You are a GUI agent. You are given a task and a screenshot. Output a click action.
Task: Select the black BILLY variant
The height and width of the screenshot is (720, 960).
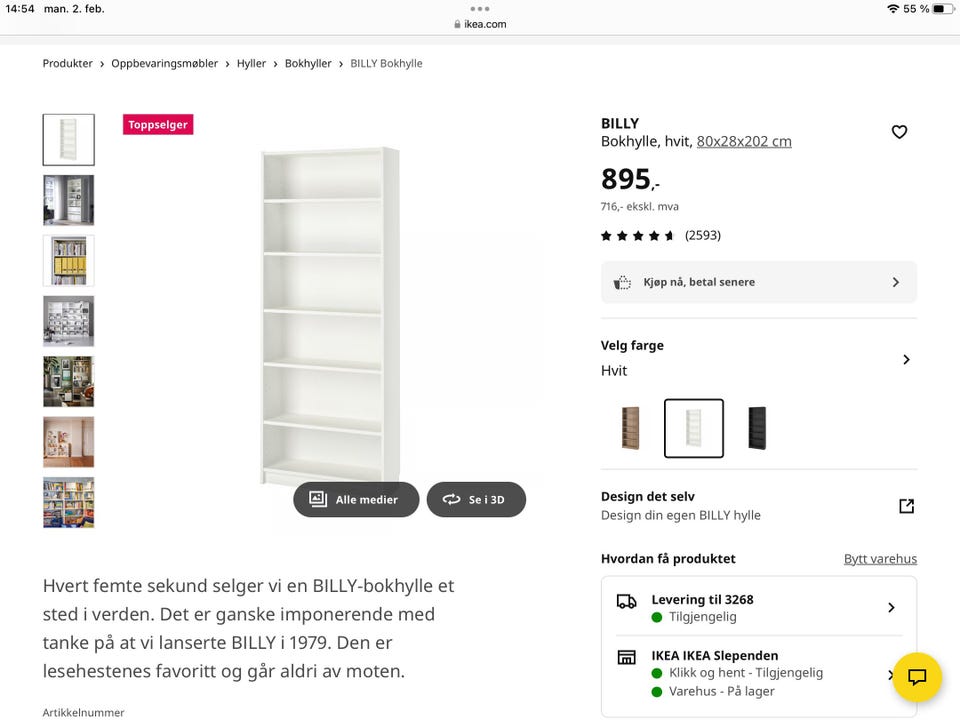point(758,428)
